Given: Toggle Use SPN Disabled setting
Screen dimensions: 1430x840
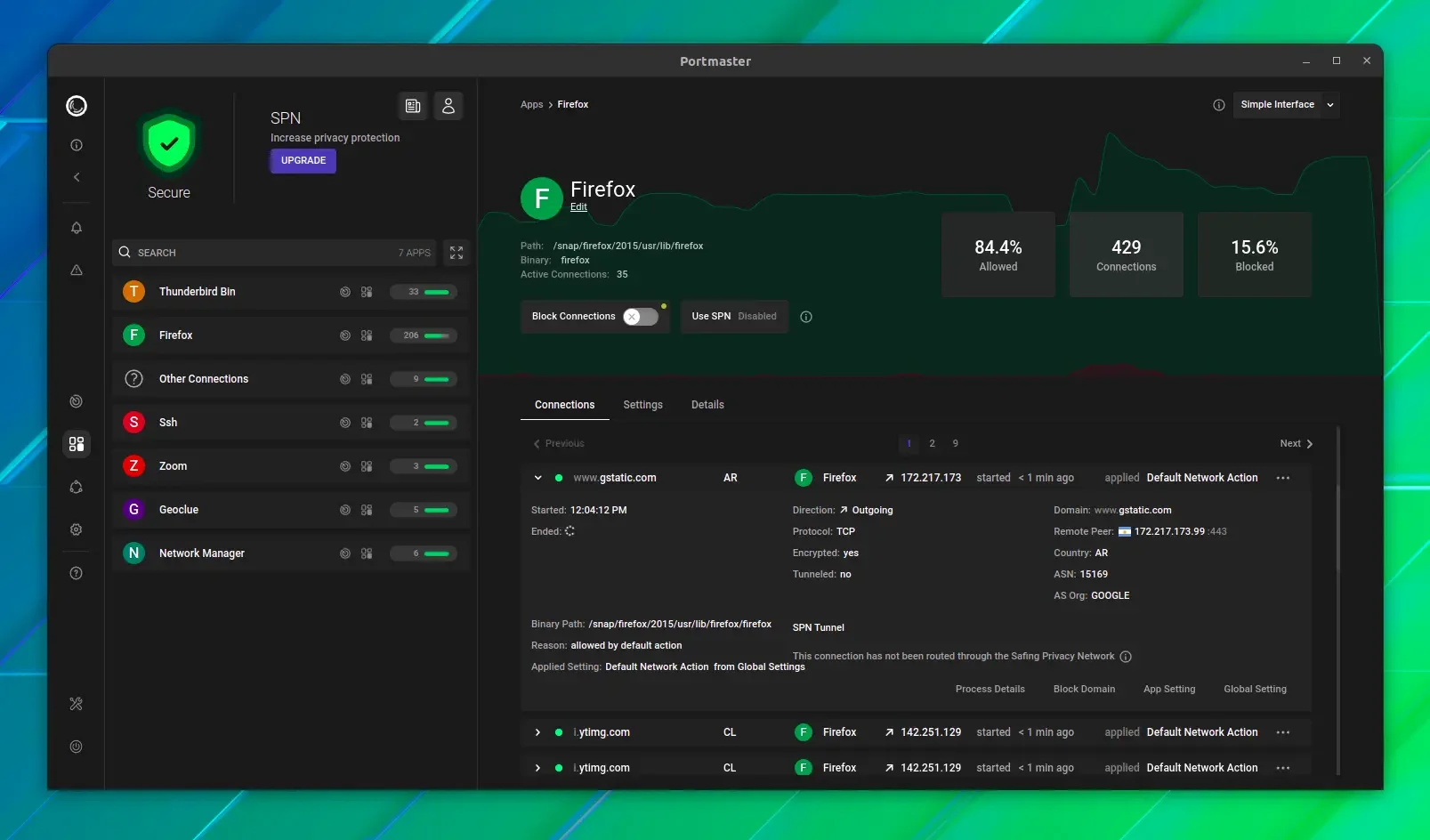Looking at the screenshot, I should pyautogui.click(x=734, y=316).
